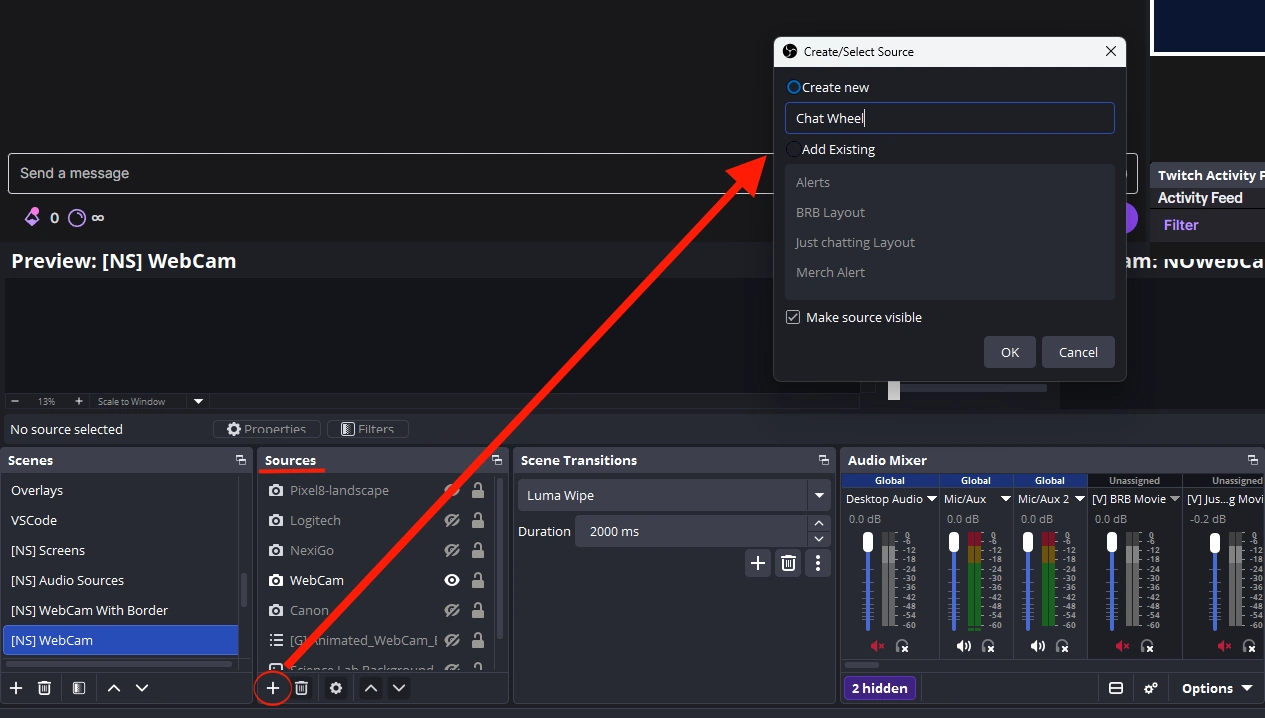Select the Create new radio button
Image resolution: width=1265 pixels, height=718 pixels.
[x=794, y=87]
